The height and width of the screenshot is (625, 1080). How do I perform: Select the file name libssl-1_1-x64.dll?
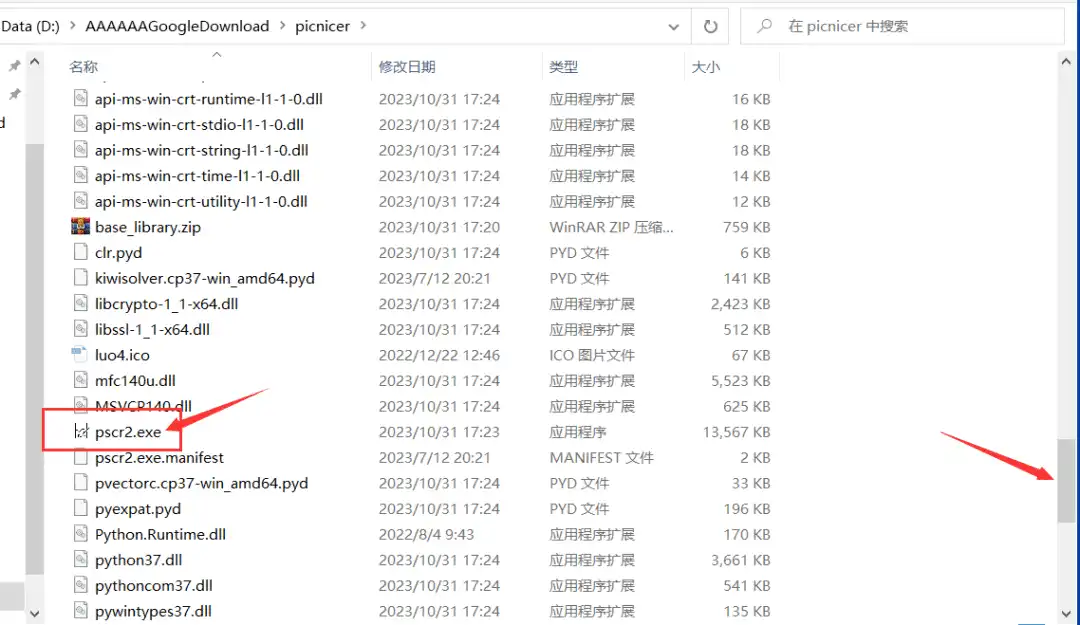pos(152,329)
